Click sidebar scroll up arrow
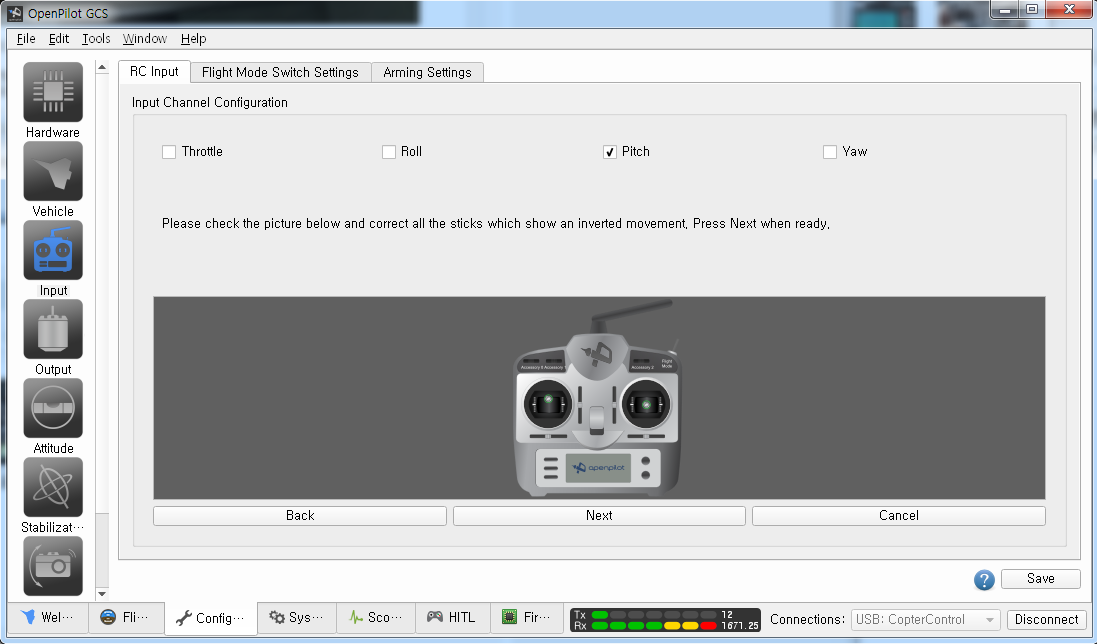 click(102, 68)
